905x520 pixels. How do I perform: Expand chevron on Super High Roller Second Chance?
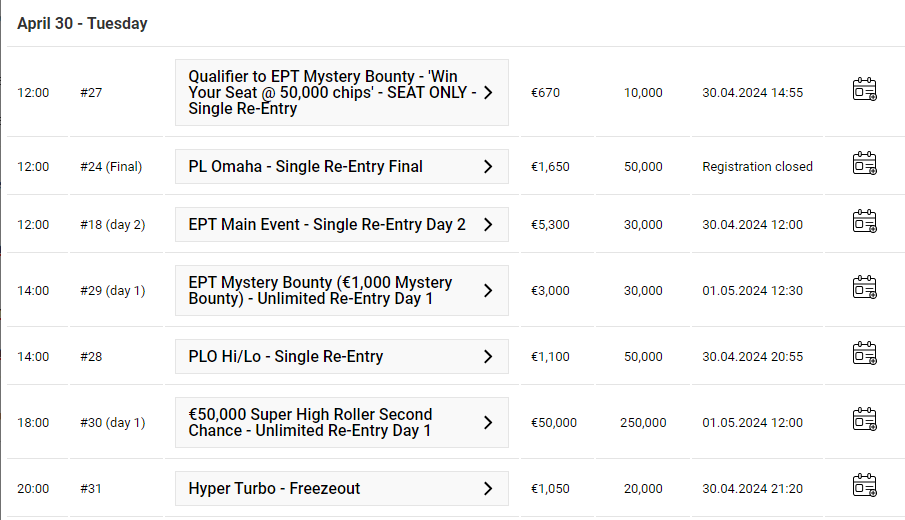point(488,422)
